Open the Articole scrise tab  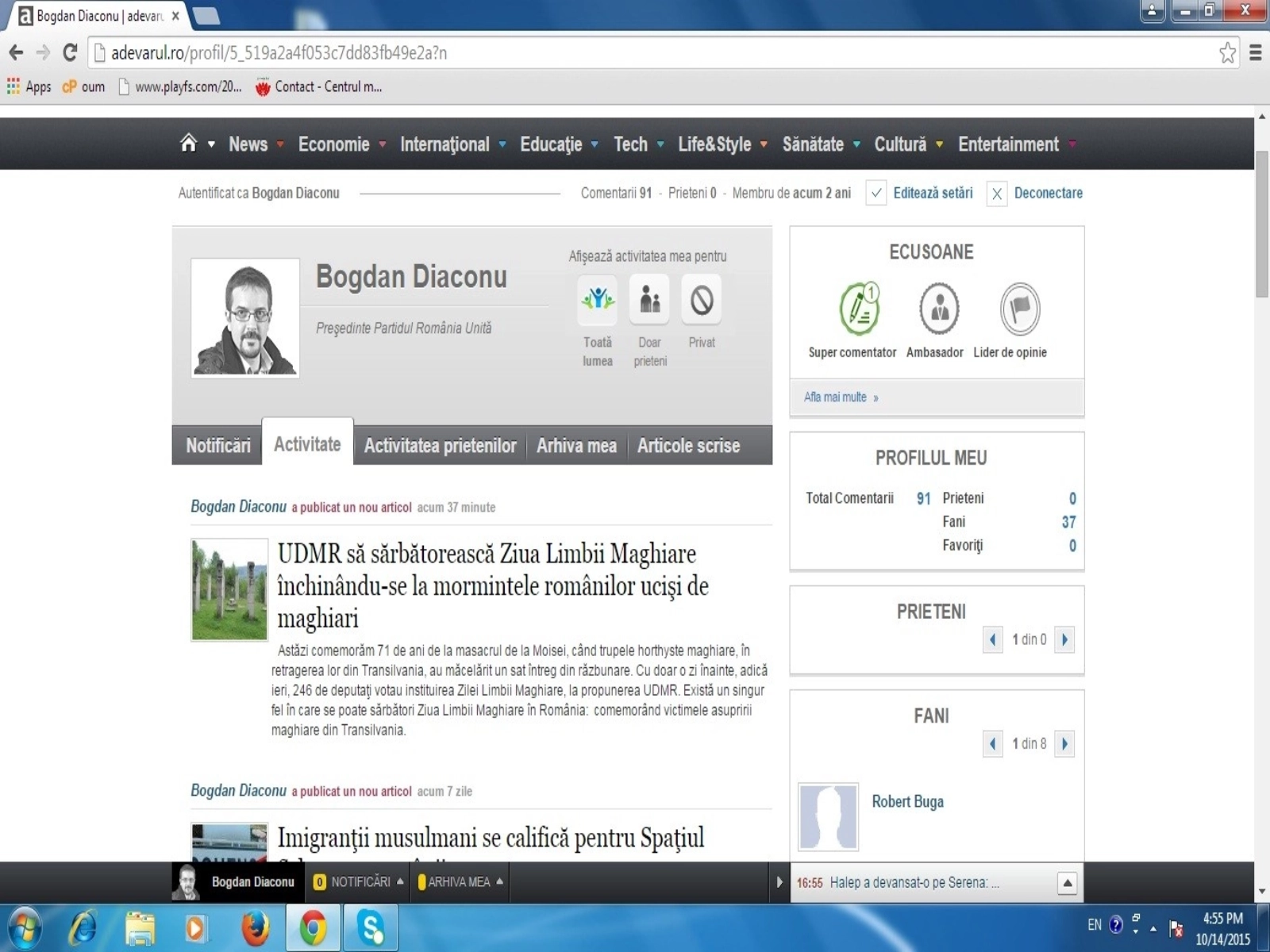(x=688, y=446)
